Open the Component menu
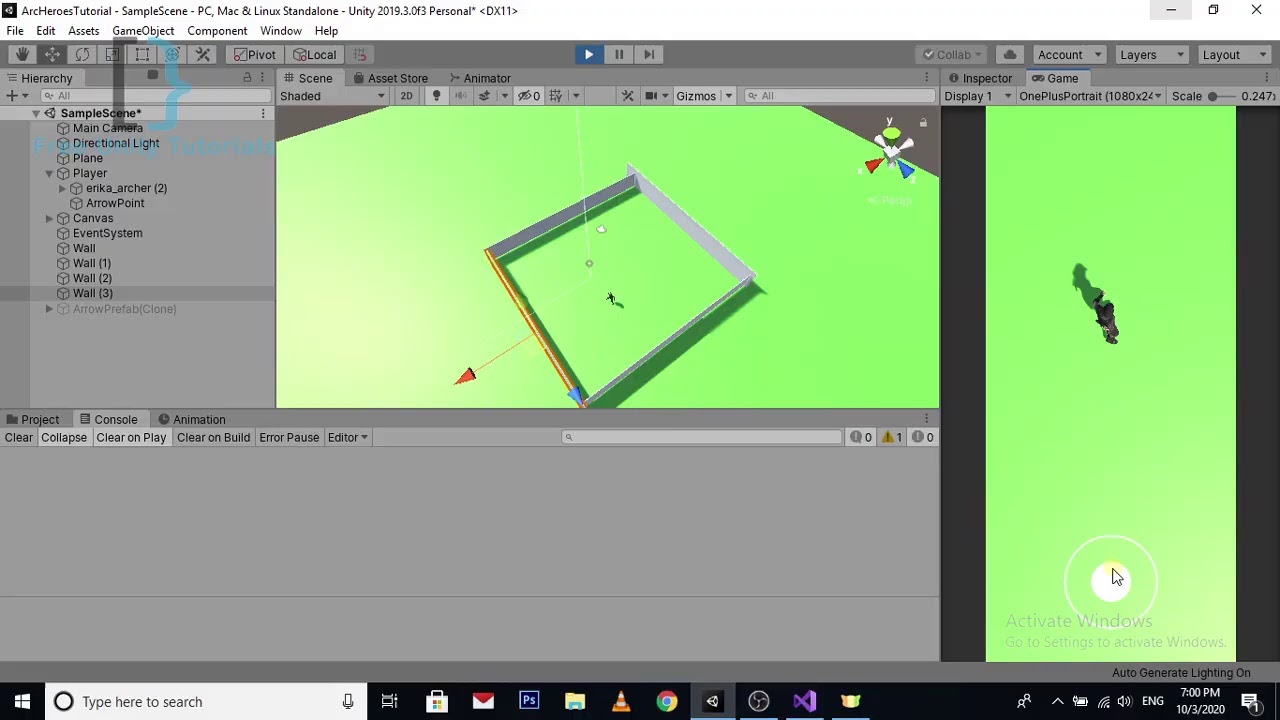Viewport: 1280px width, 720px height. point(217,31)
